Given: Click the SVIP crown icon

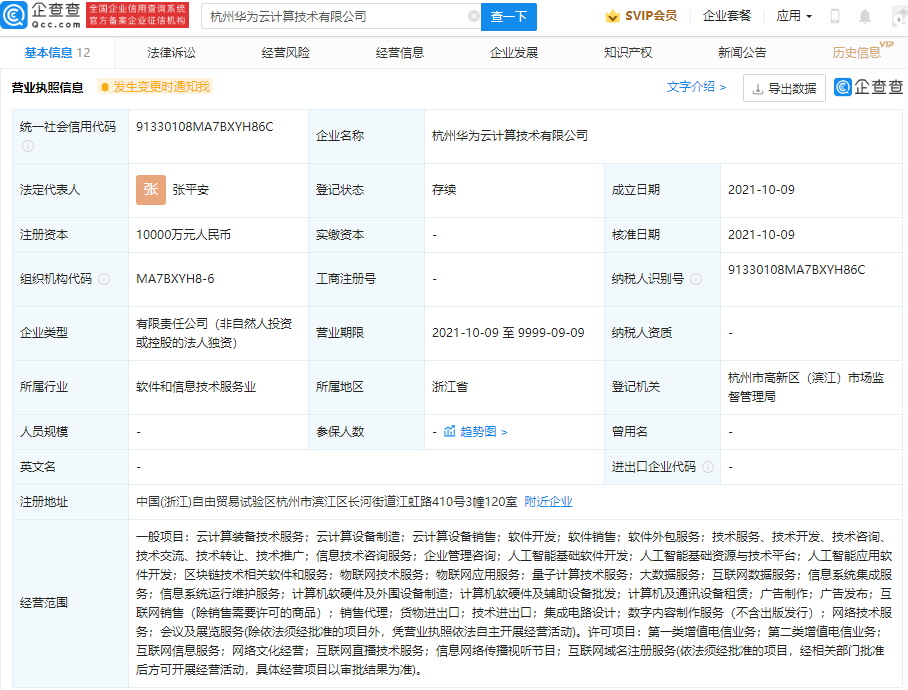Looking at the screenshot, I should (x=611, y=16).
